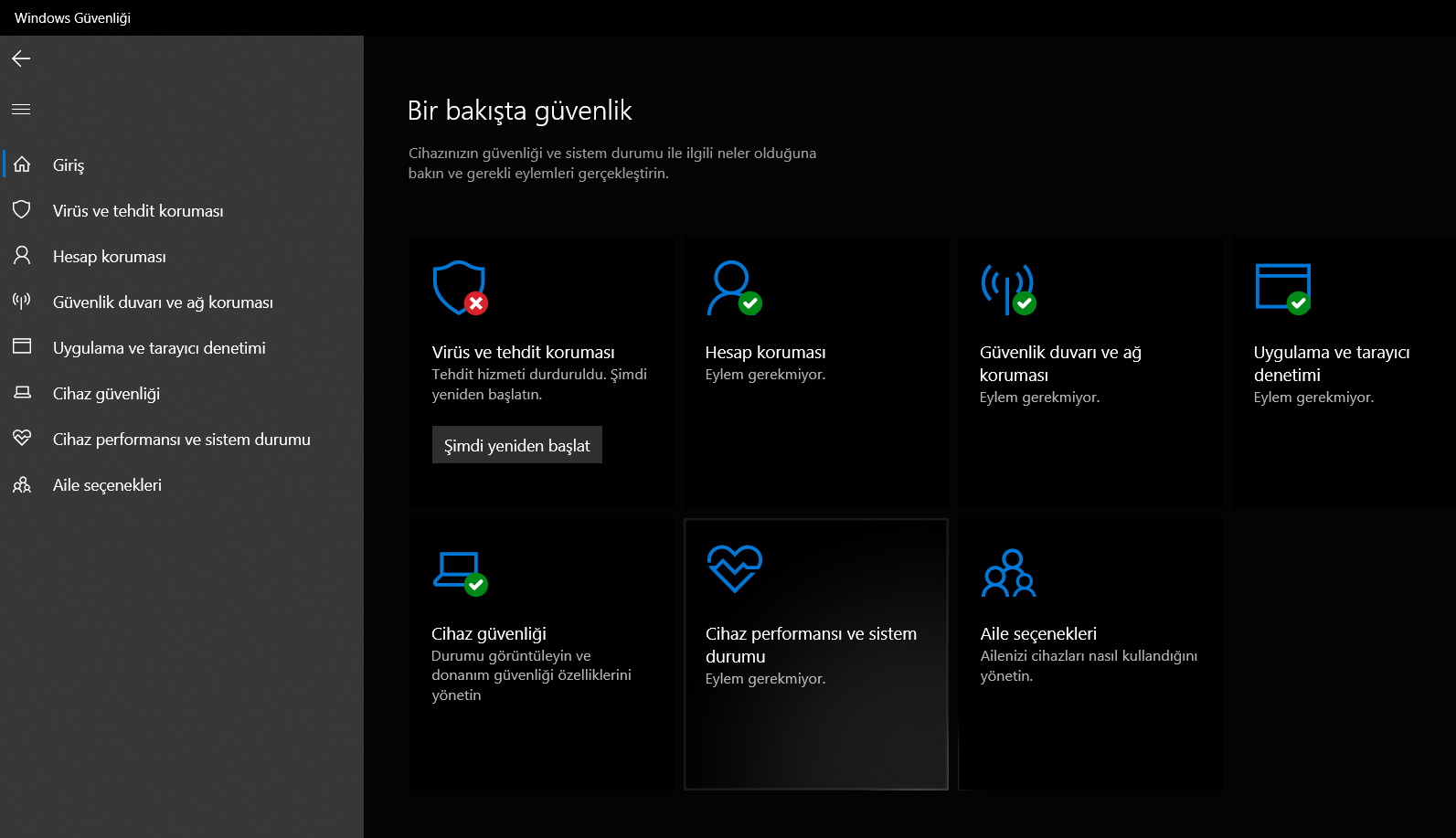
Task: Click the family people card icon
Action: 1008,573
